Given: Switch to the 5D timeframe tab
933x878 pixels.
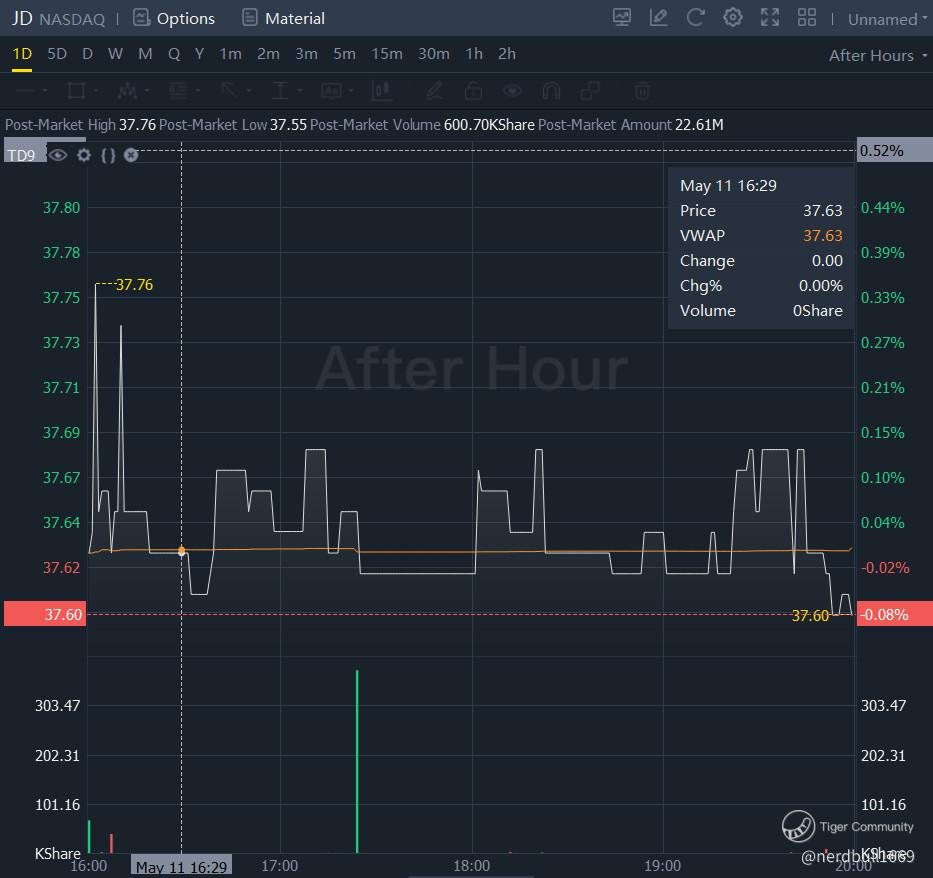Looking at the screenshot, I should tap(57, 54).
